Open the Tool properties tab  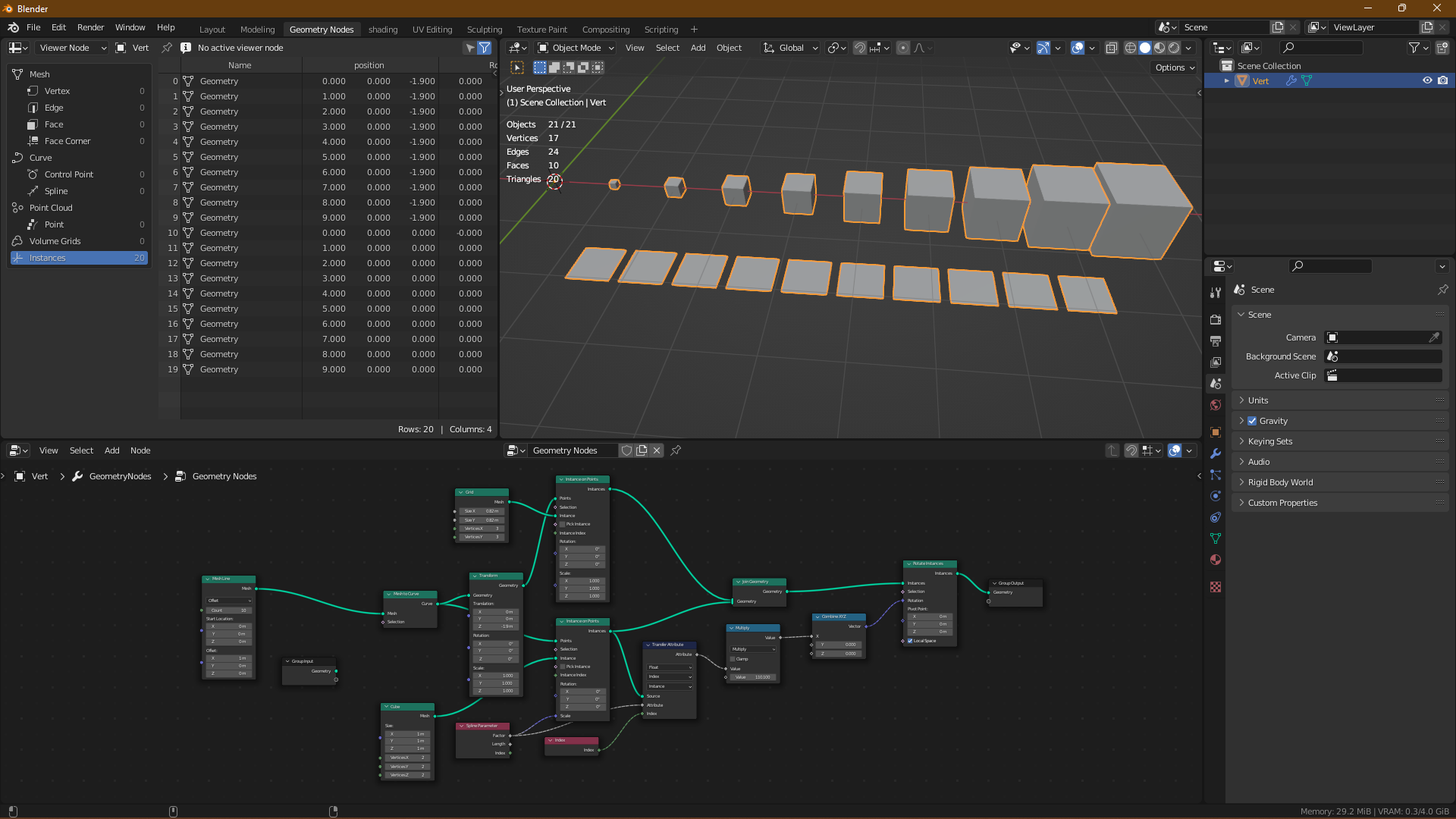point(1216,293)
